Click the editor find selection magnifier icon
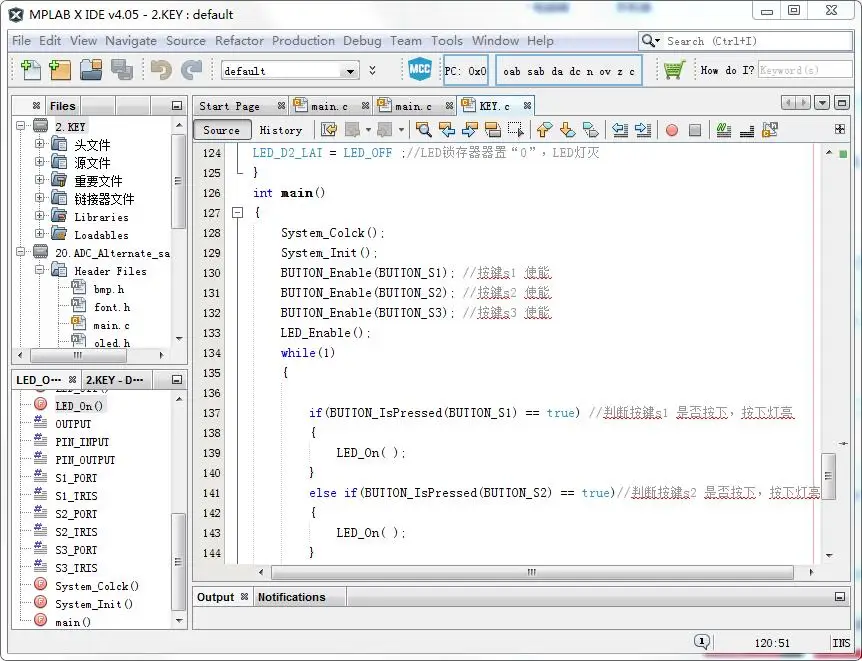The width and height of the screenshot is (862, 661). click(x=423, y=130)
